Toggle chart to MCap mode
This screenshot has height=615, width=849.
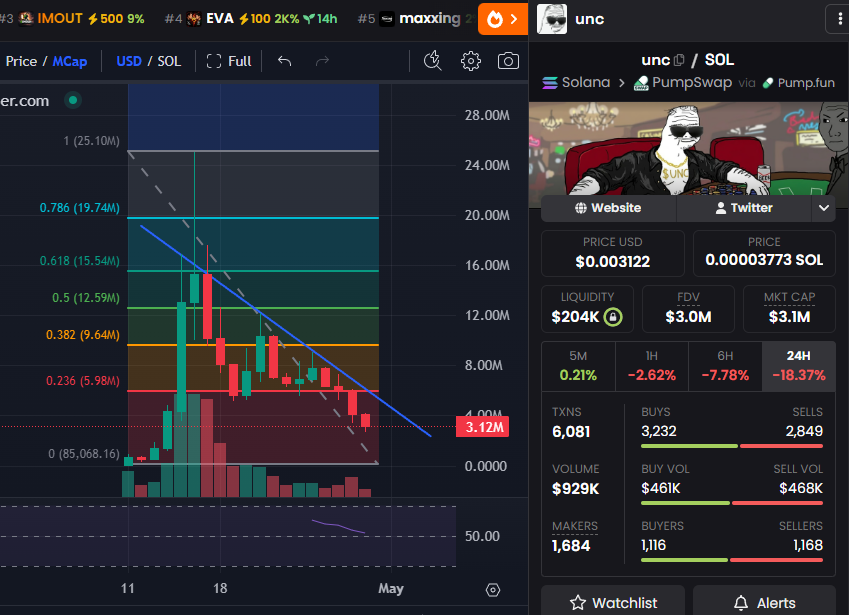69,61
